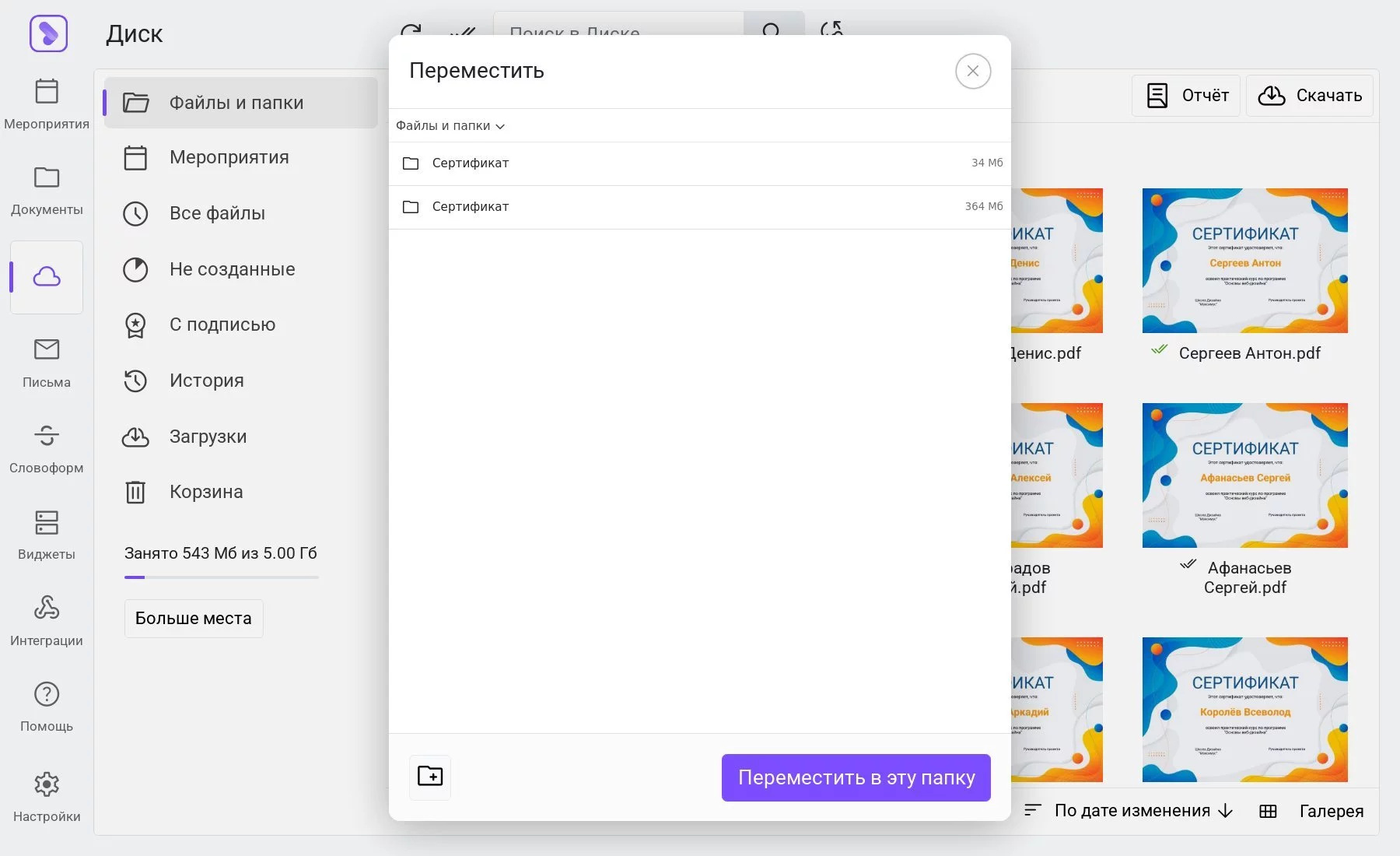Open Афанасьев Сергей certificate thumbnail
The width and height of the screenshot is (1400, 856).
pyautogui.click(x=1244, y=475)
